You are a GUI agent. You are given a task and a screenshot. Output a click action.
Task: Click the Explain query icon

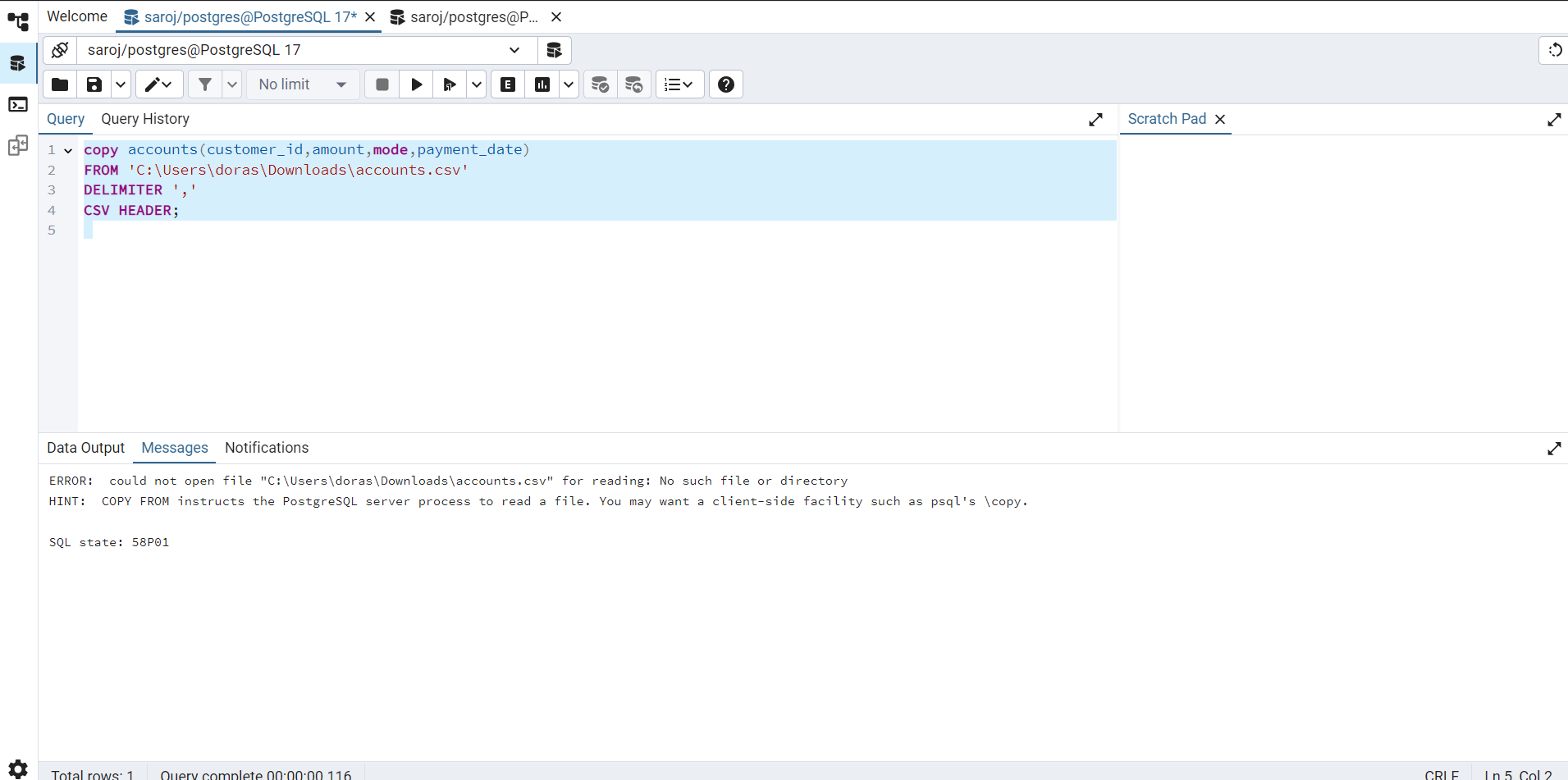coord(508,84)
